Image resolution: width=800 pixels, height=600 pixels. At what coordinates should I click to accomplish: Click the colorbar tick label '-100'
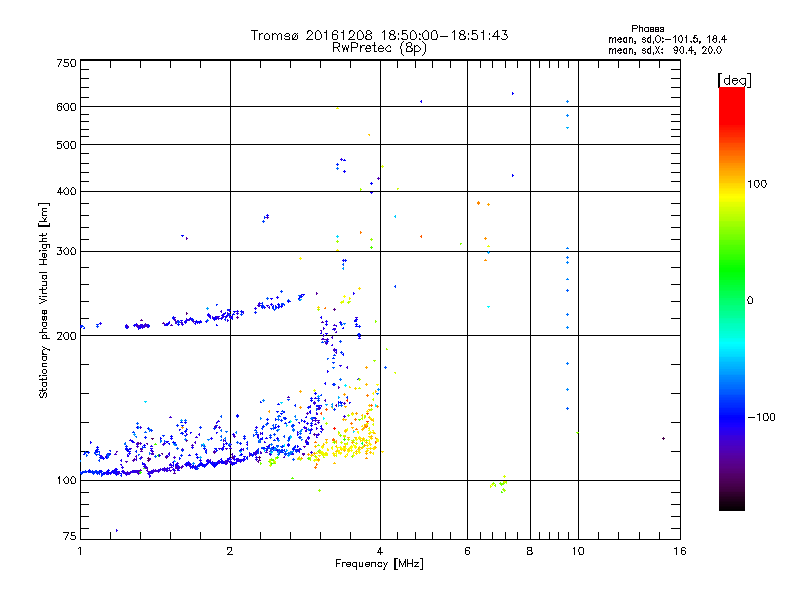pyautogui.click(x=761, y=417)
